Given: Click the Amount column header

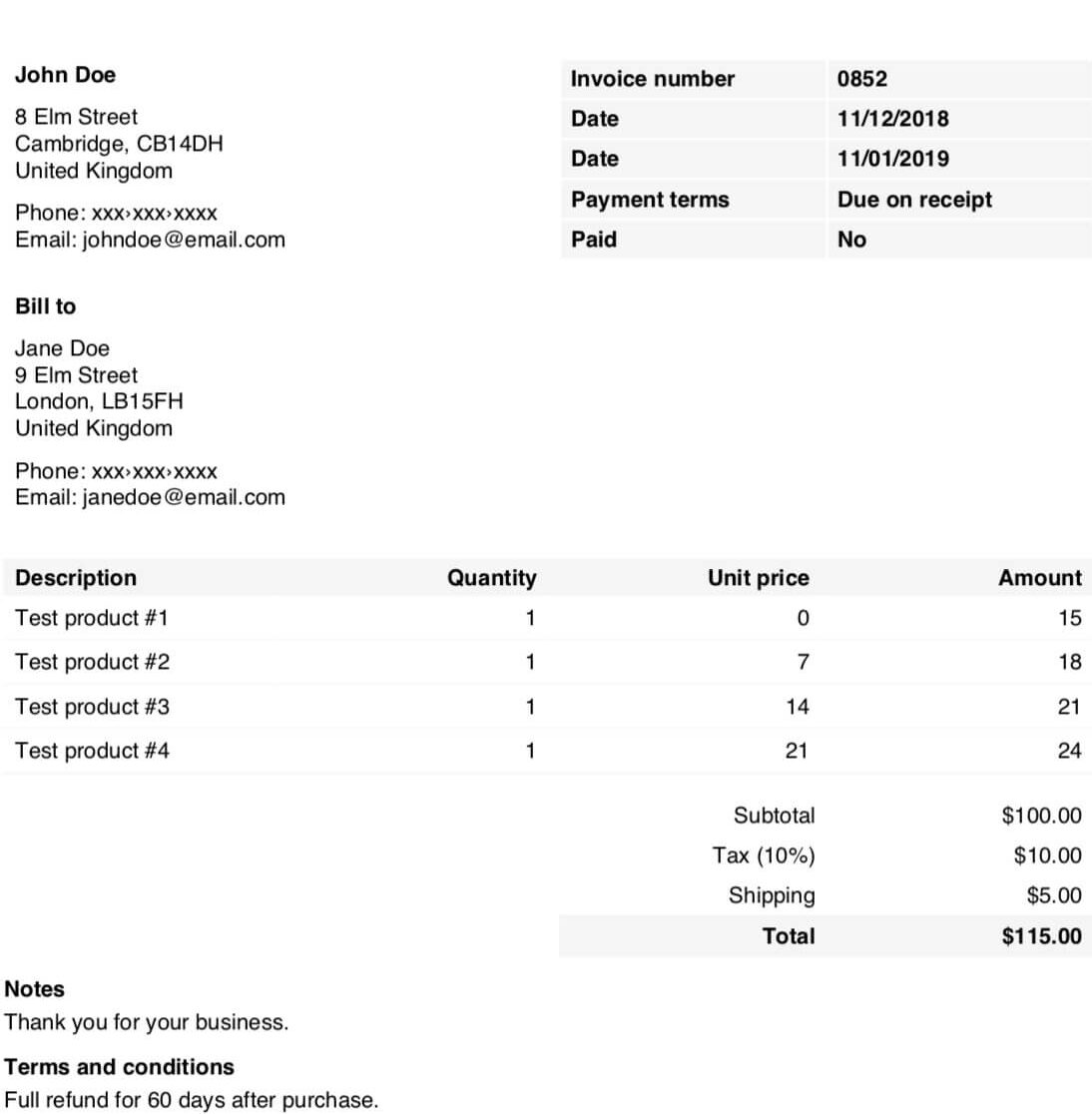Looking at the screenshot, I should [x=1040, y=578].
